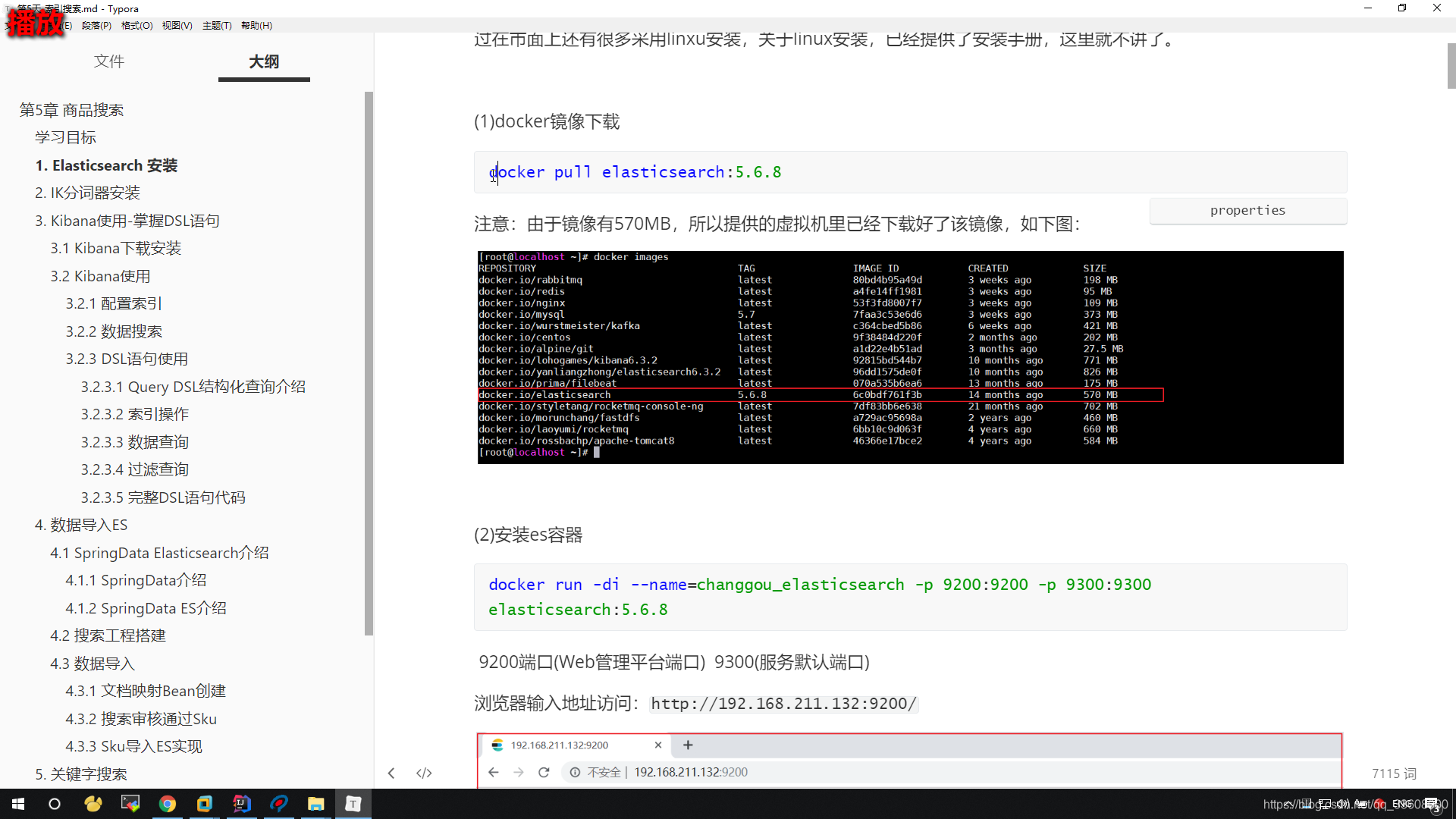This screenshot has height=819, width=1456.
Task: Navigate to 4.2 搜索工程搭建
Action: point(108,635)
